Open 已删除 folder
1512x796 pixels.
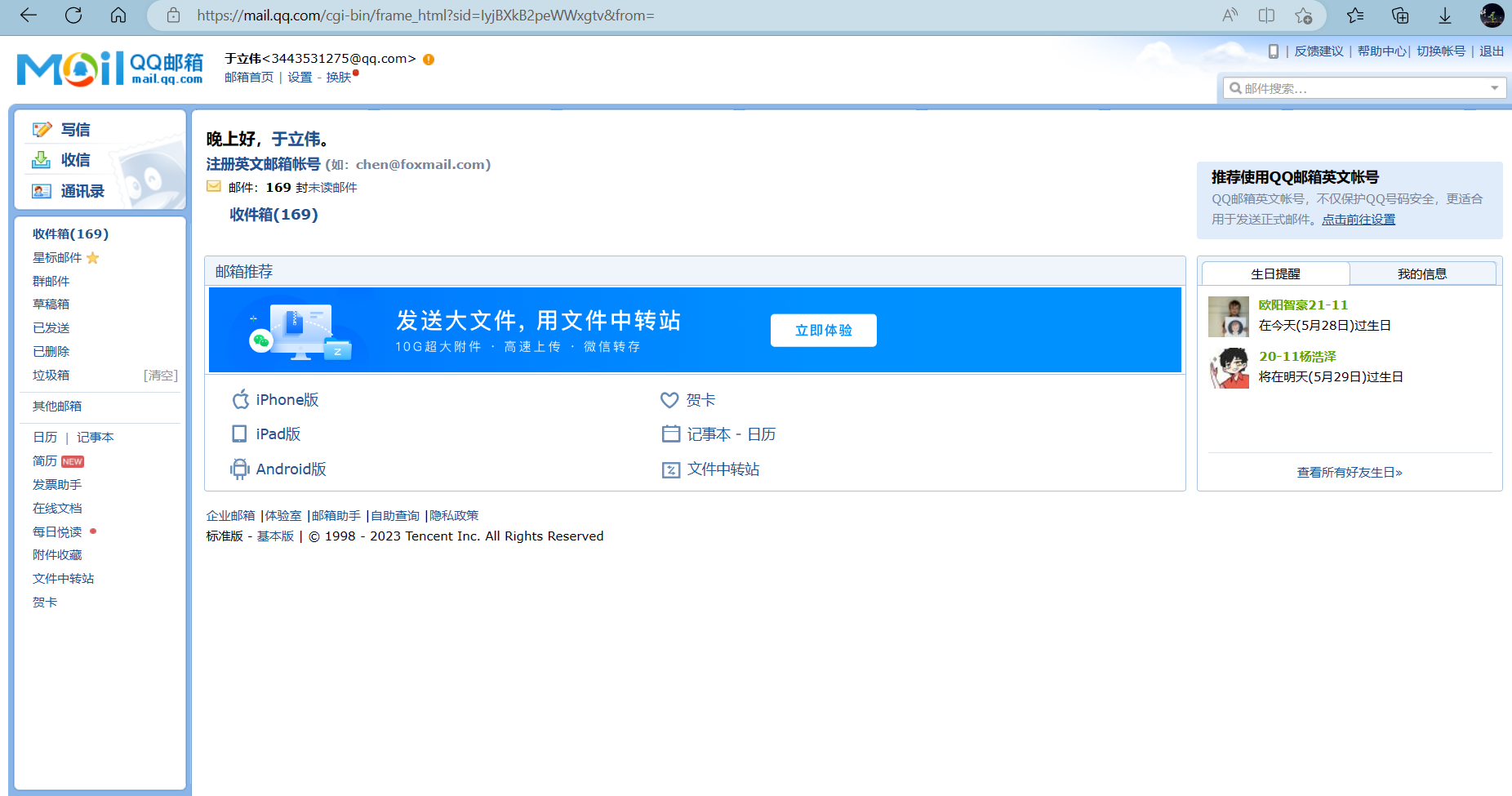[51, 351]
